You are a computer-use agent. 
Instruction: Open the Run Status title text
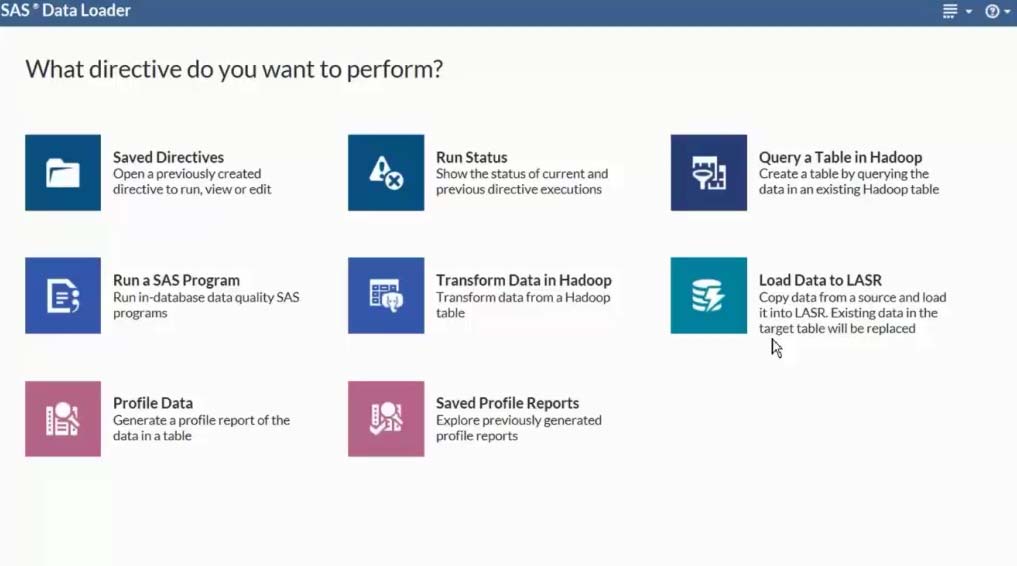coord(472,157)
